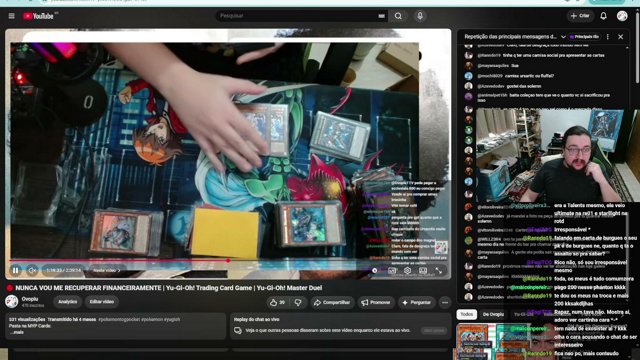This screenshot has height=360, width=640.
Task: Click the Perguntar button
Action: pos(416,302)
